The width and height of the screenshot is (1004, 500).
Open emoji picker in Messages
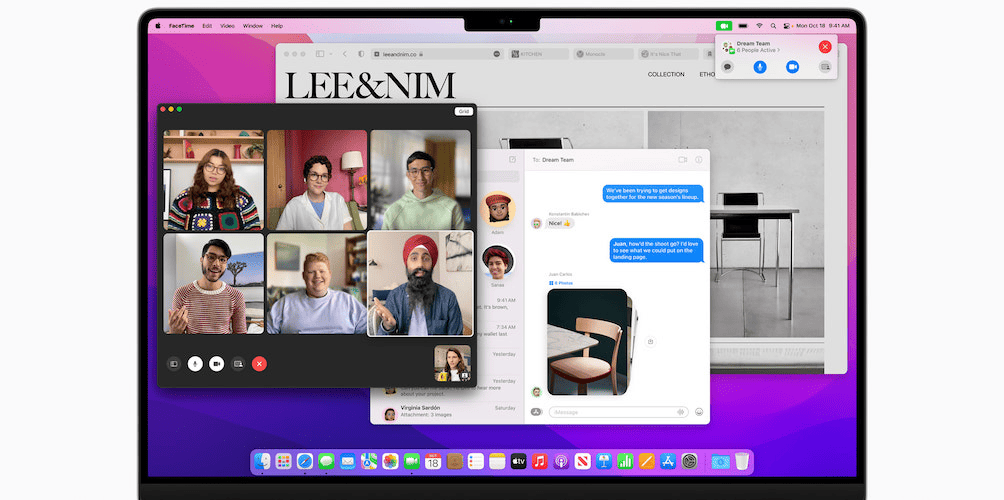699,412
